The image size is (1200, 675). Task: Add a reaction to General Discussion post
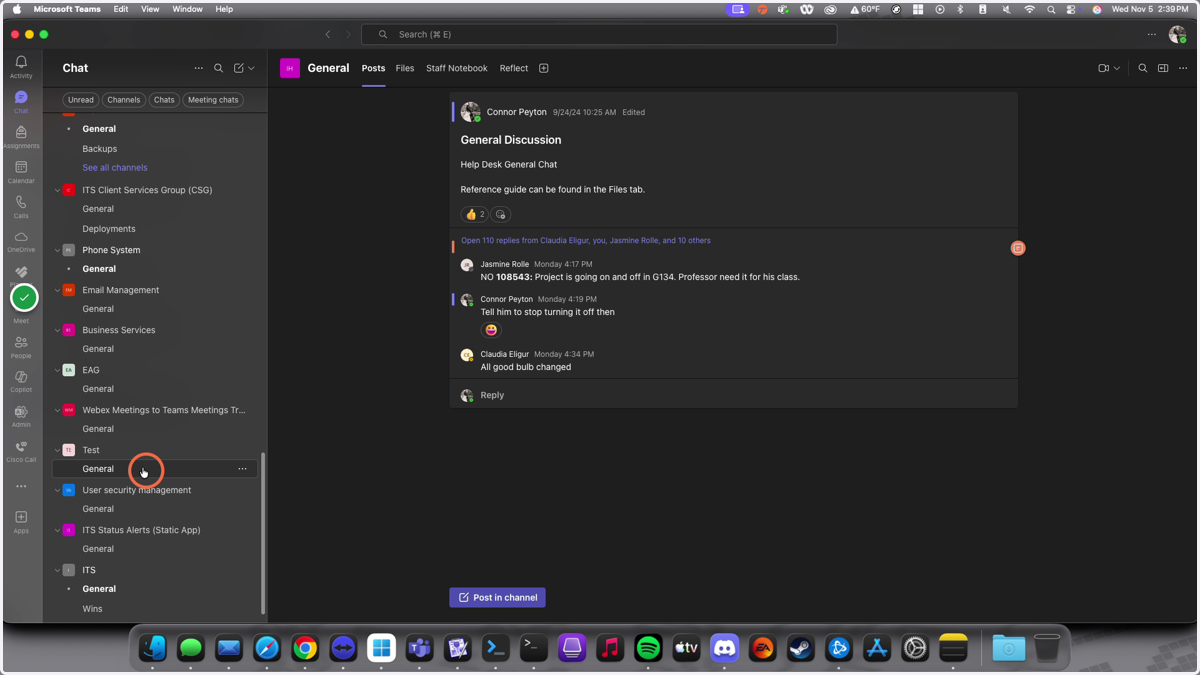501,214
